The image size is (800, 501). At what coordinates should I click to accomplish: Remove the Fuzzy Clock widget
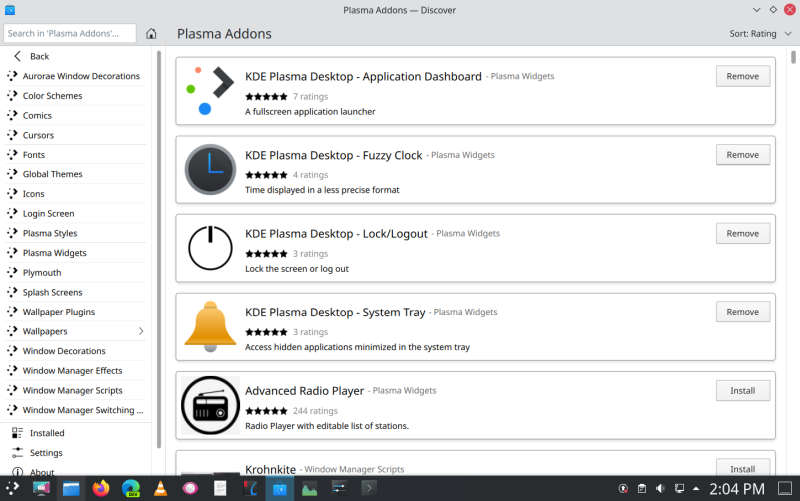(742, 155)
